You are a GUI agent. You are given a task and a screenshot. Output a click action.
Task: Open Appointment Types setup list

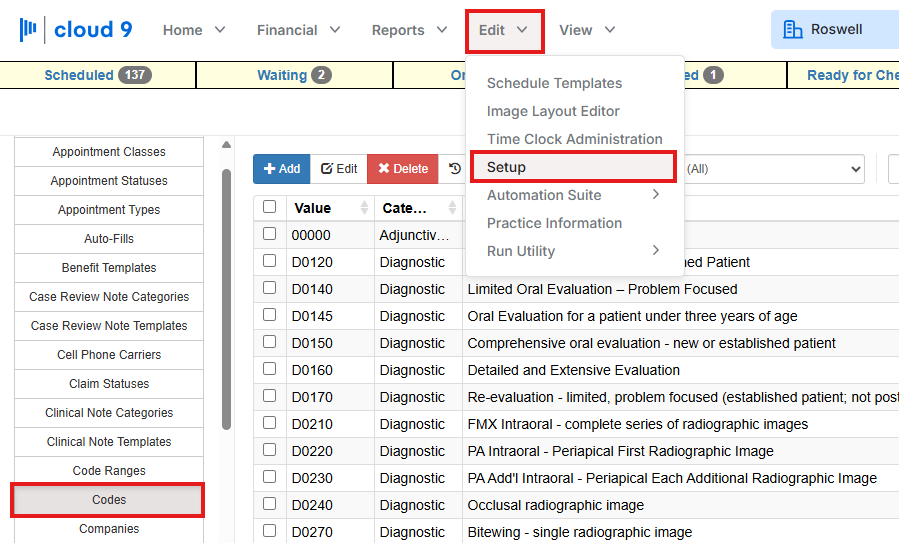109,210
